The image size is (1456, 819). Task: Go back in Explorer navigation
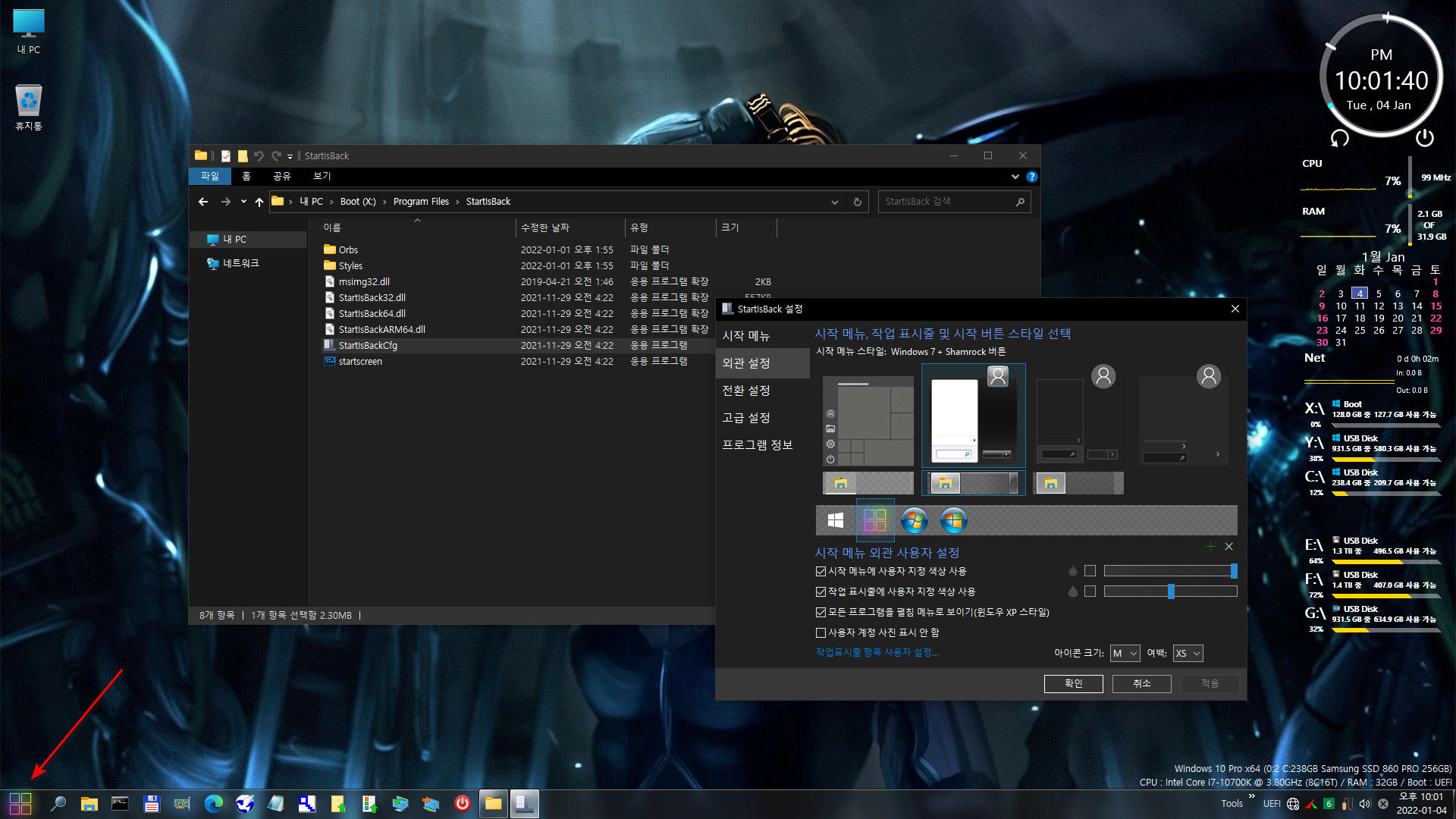click(x=202, y=202)
